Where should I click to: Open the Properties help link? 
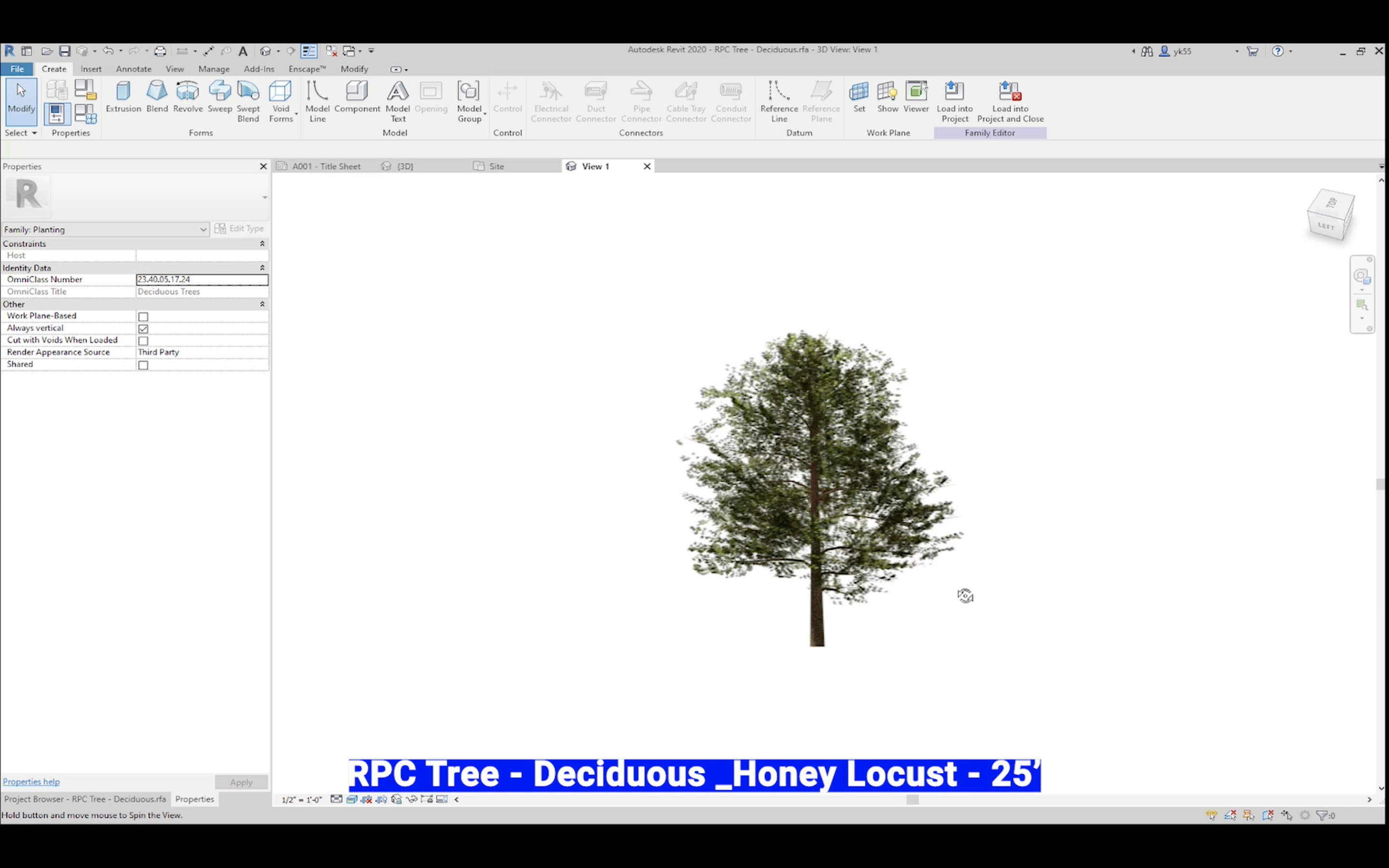point(31,781)
